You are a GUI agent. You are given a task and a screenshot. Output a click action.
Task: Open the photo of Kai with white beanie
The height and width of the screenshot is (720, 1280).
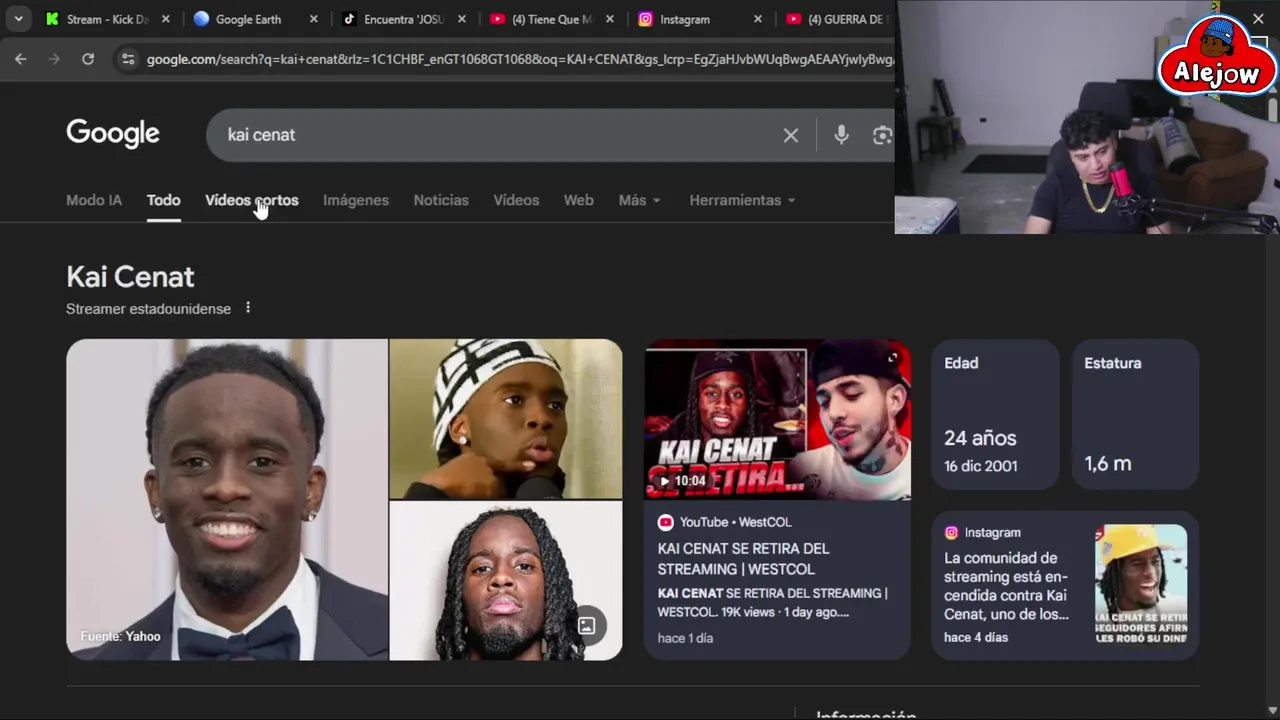click(x=505, y=418)
